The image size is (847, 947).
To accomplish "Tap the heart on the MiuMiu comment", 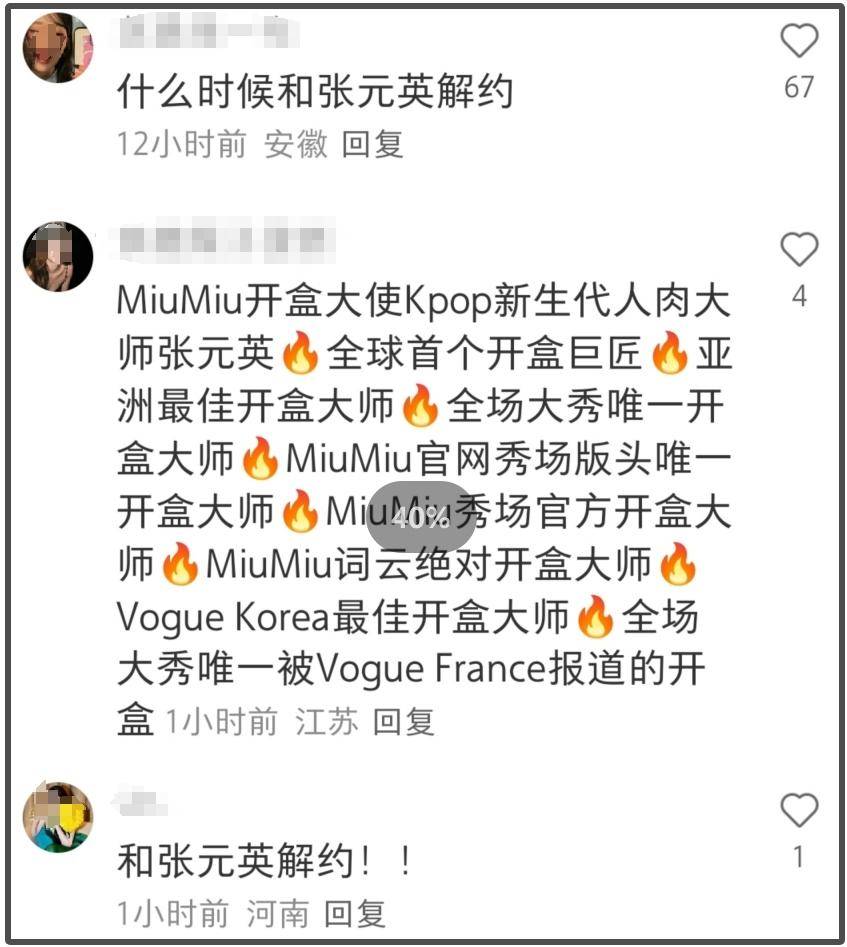I will (799, 249).
